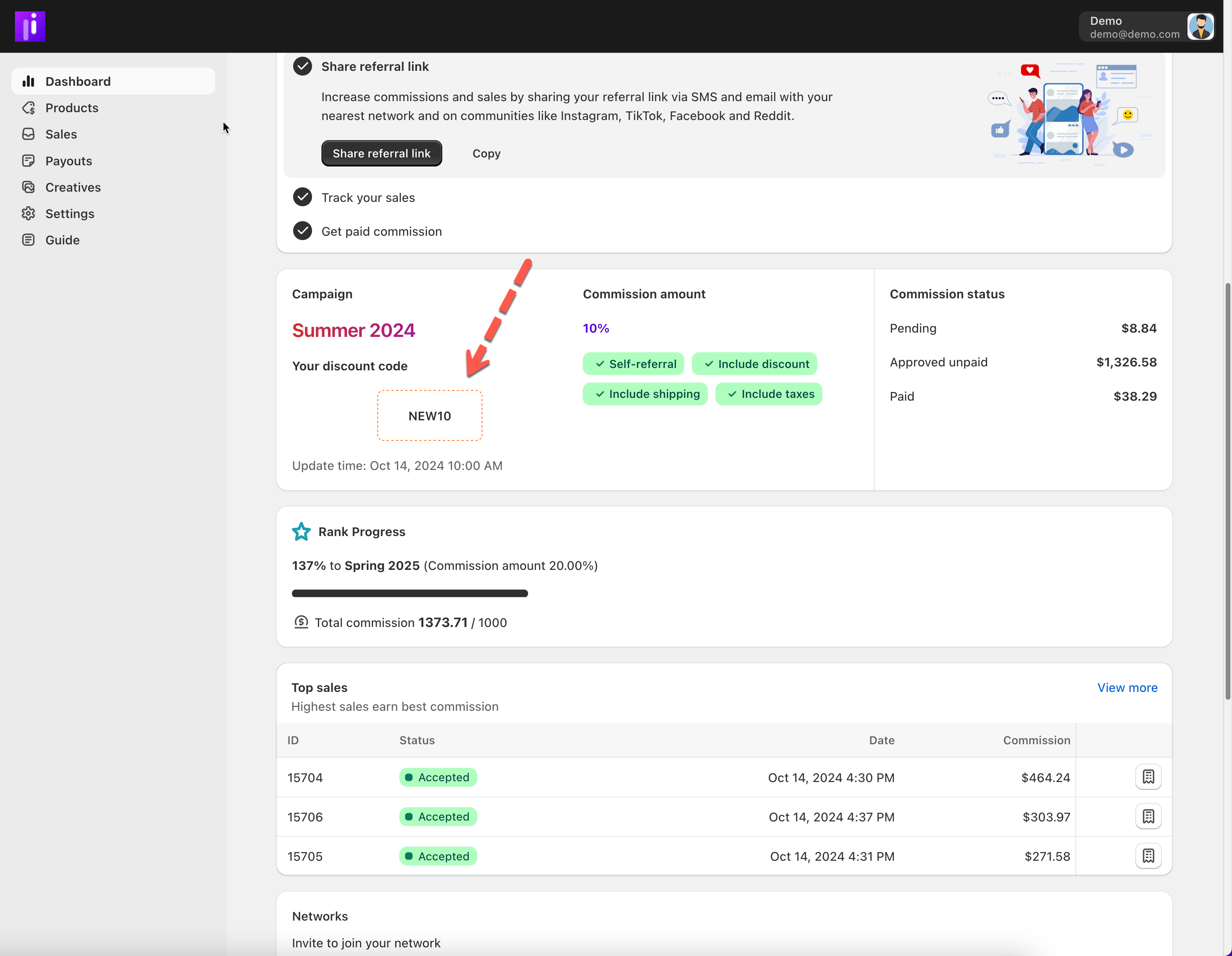Image resolution: width=1232 pixels, height=956 pixels.
Task: Expand the Get paid commission step
Action: click(381, 231)
